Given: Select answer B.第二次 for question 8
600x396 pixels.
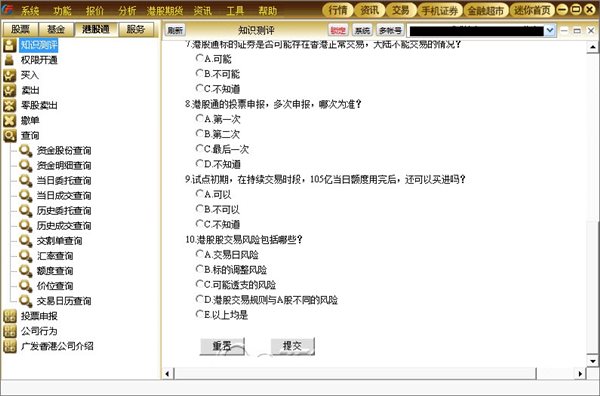Looking at the screenshot, I should click(199, 134).
